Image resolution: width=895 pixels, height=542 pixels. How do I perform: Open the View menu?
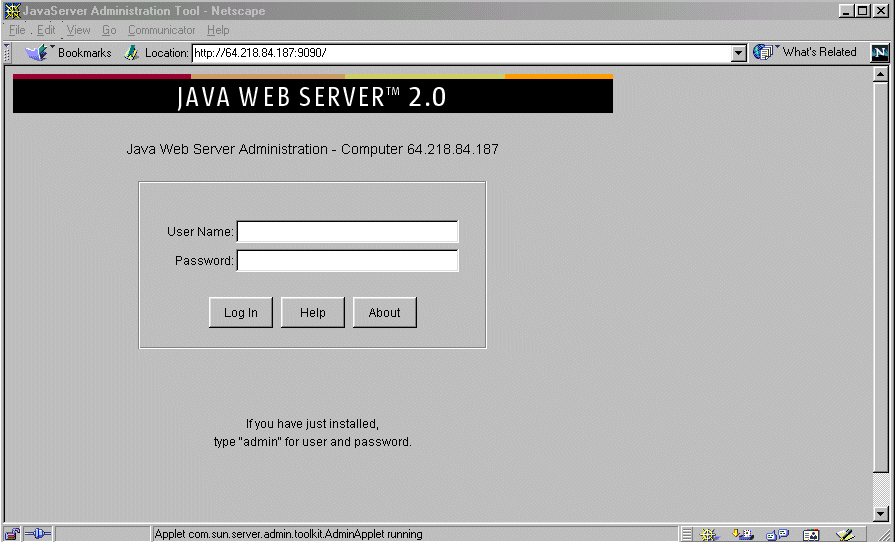pos(78,30)
